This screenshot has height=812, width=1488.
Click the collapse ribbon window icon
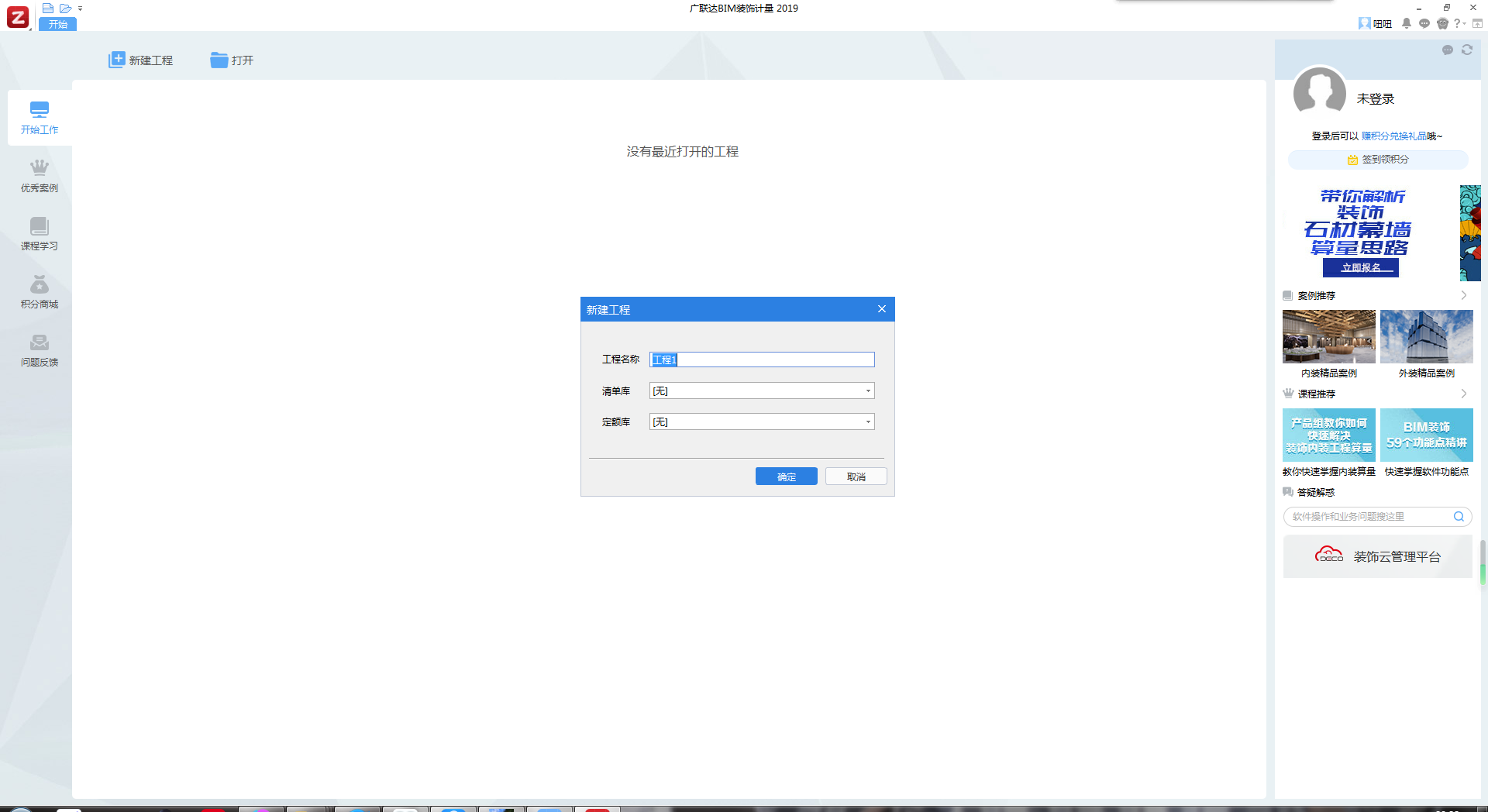pyautogui.click(x=1477, y=23)
